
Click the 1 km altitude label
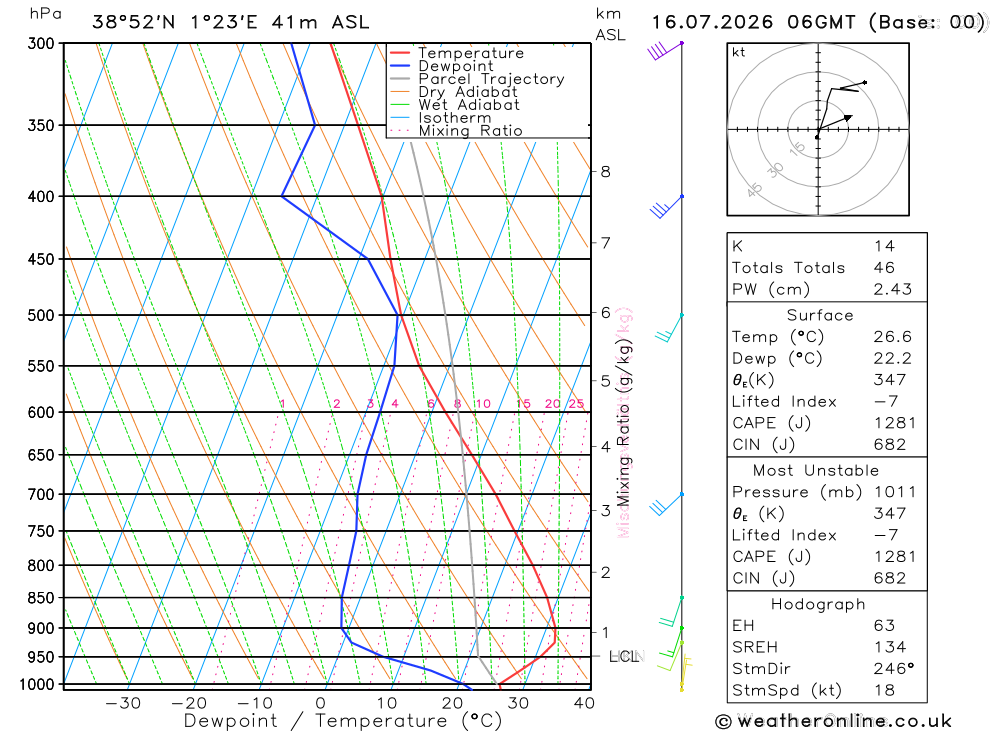point(605,633)
